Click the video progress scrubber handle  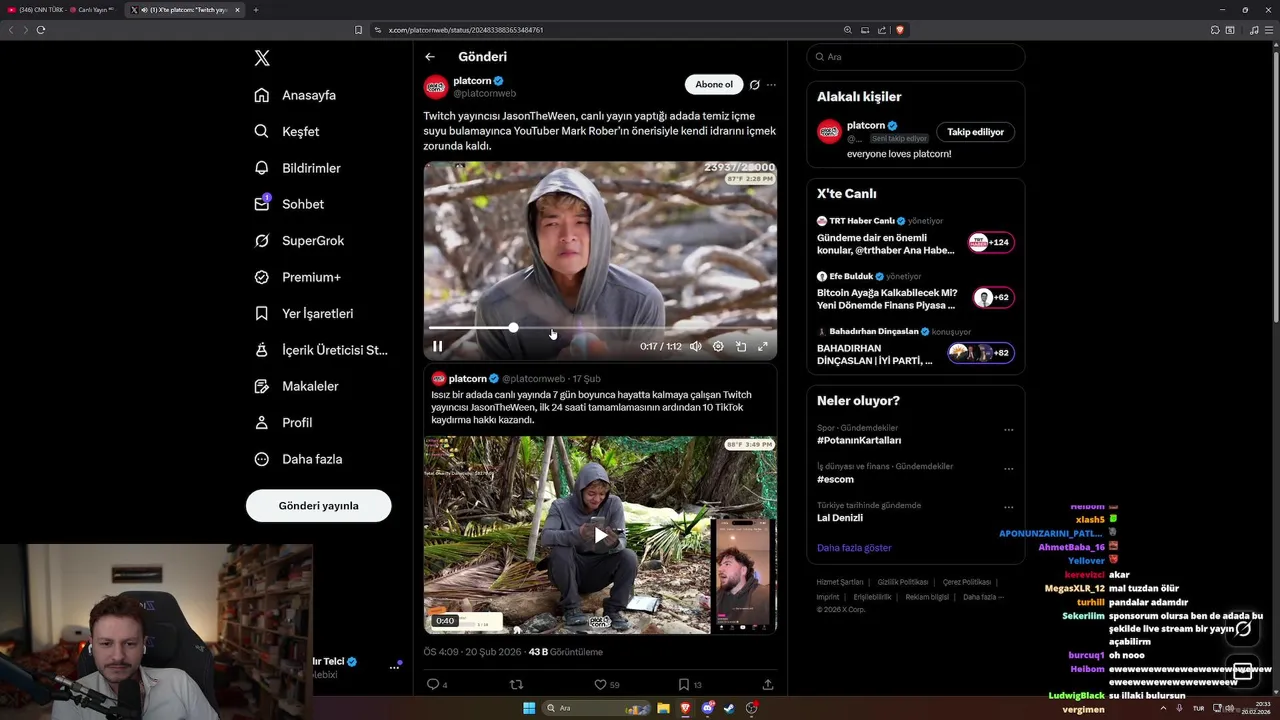[x=513, y=328]
